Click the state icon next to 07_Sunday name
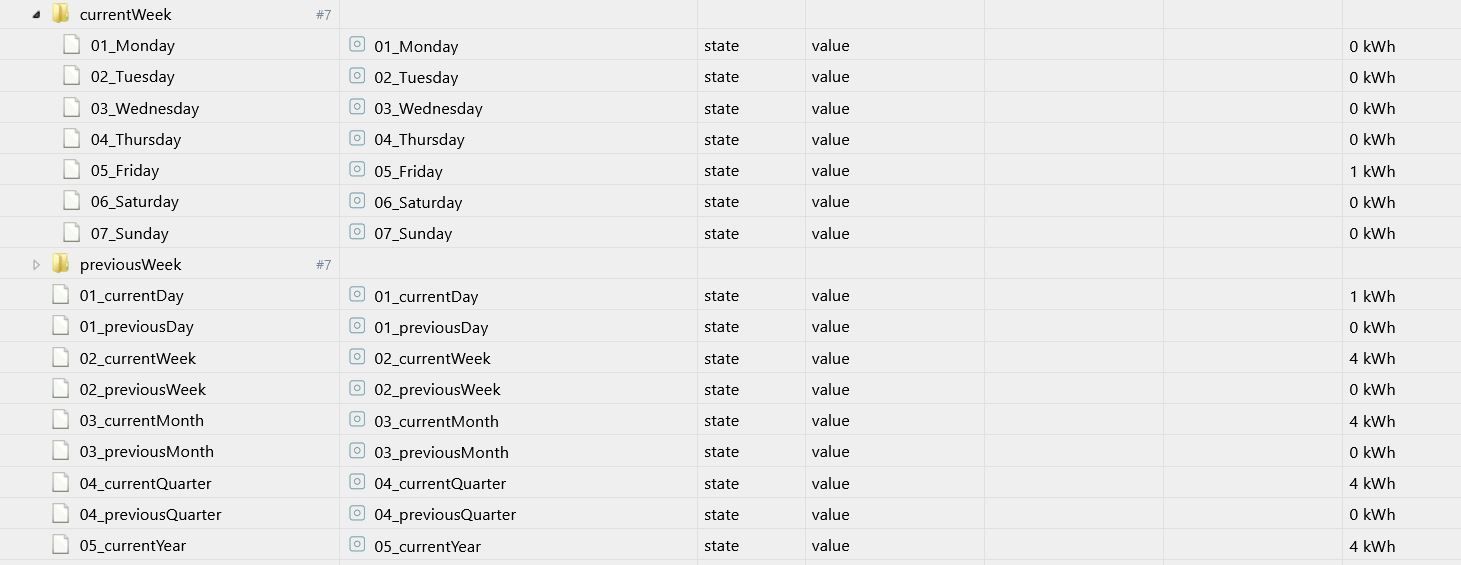 point(357,232)
